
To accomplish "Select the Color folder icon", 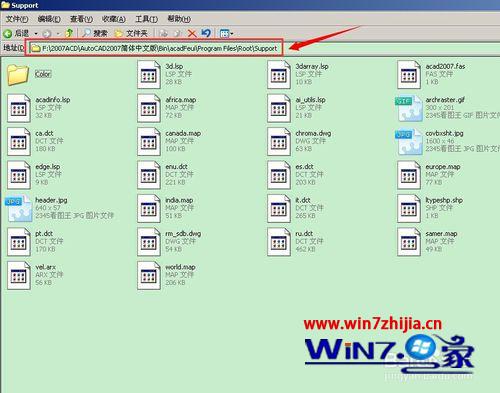I will point(18,75).
